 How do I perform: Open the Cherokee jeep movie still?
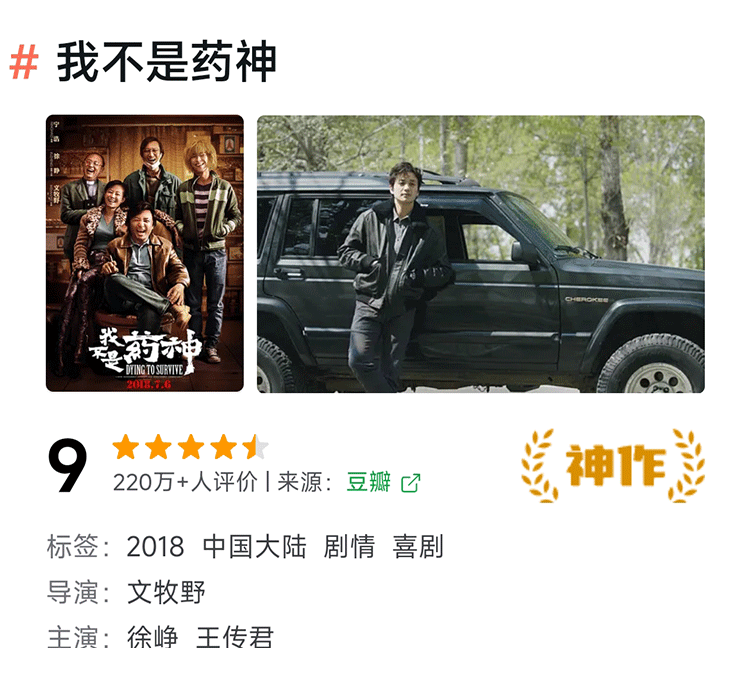coord(481,254)
